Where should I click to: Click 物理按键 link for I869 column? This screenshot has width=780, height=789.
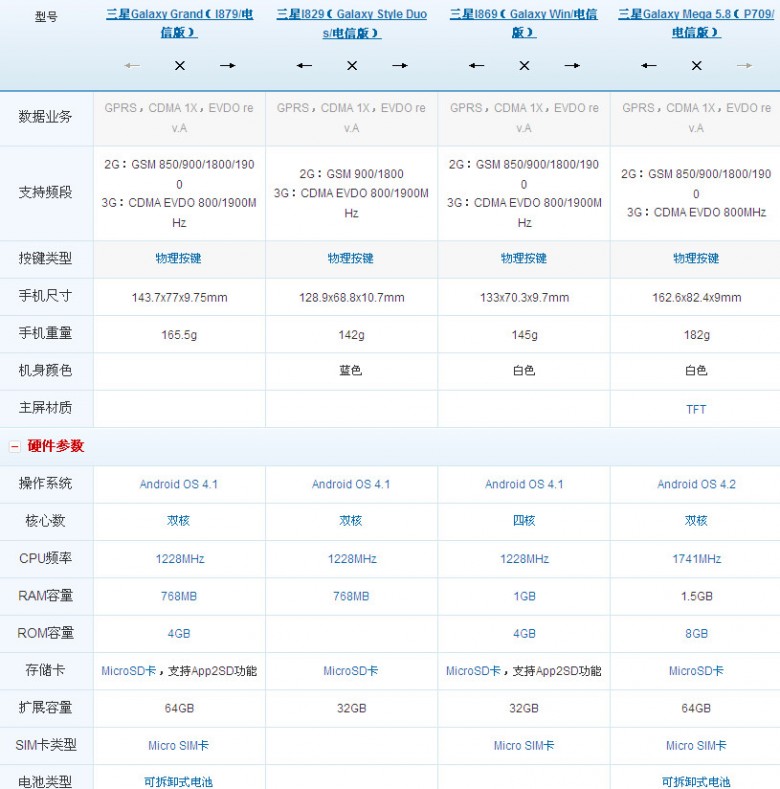(x=524, y=259)
